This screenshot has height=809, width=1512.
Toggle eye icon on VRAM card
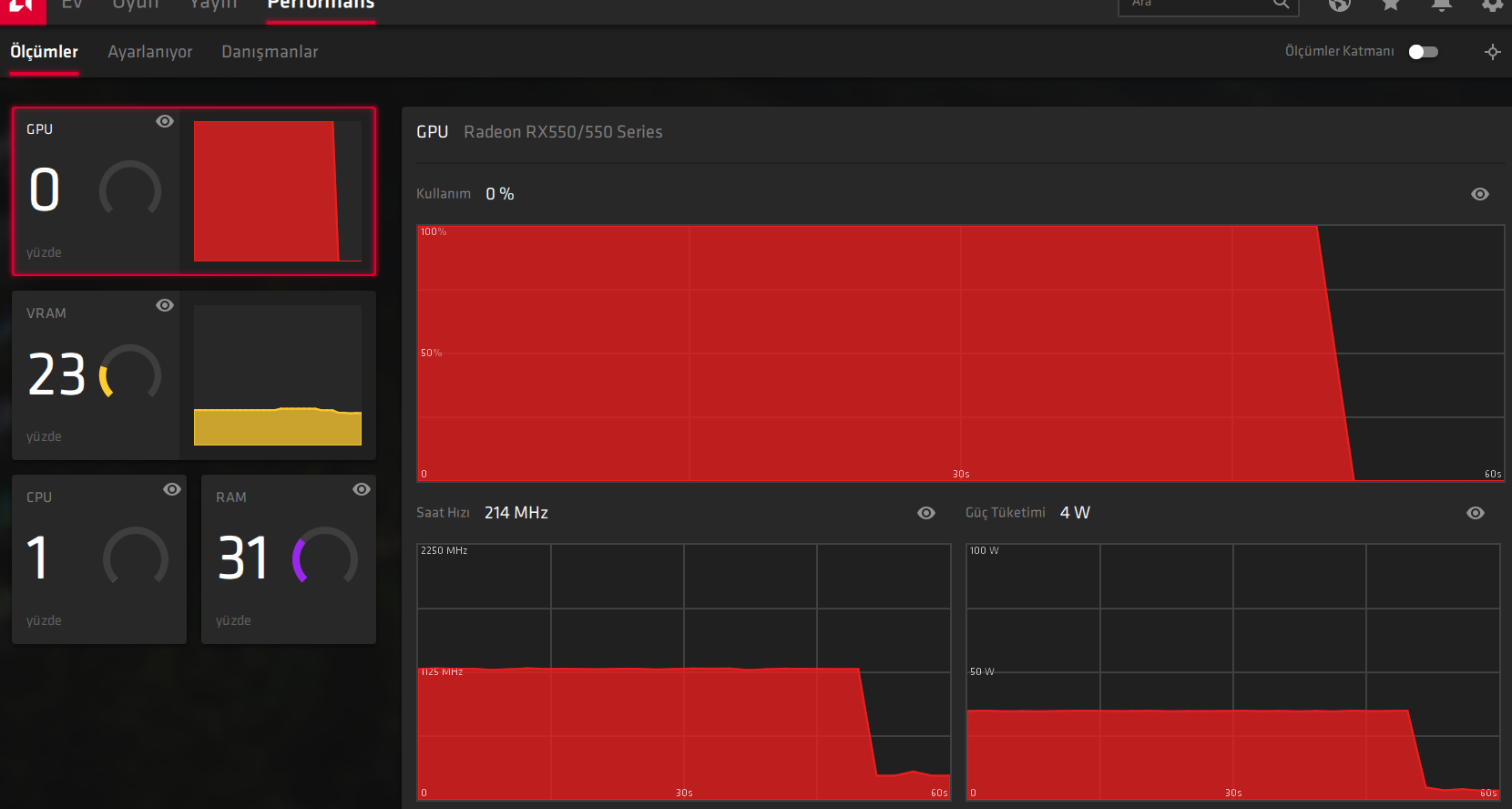pyautogui.click(x=165, y=305)
